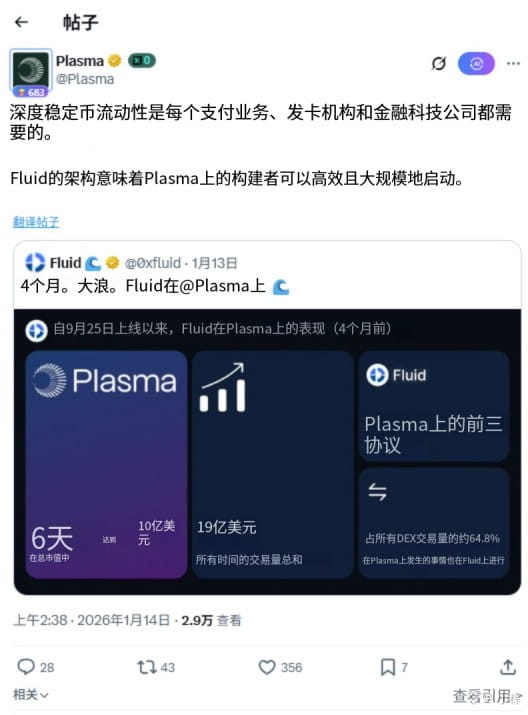Click the Fluid logo avatar in quote
This screenshot has height=715, width=528.
tap(35, 263)
